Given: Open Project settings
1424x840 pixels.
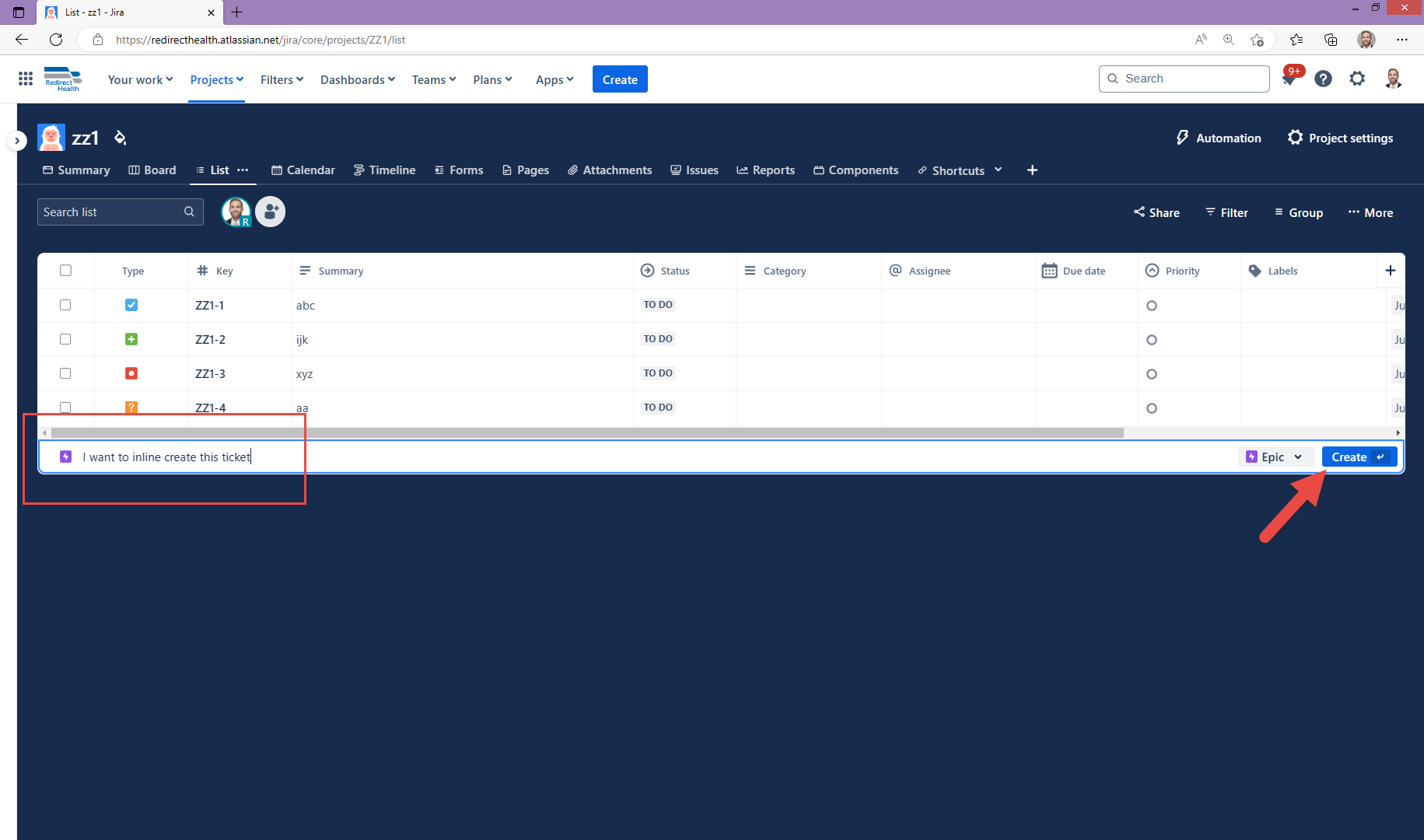Looking at the screenshot, I should click(1341, 138).
